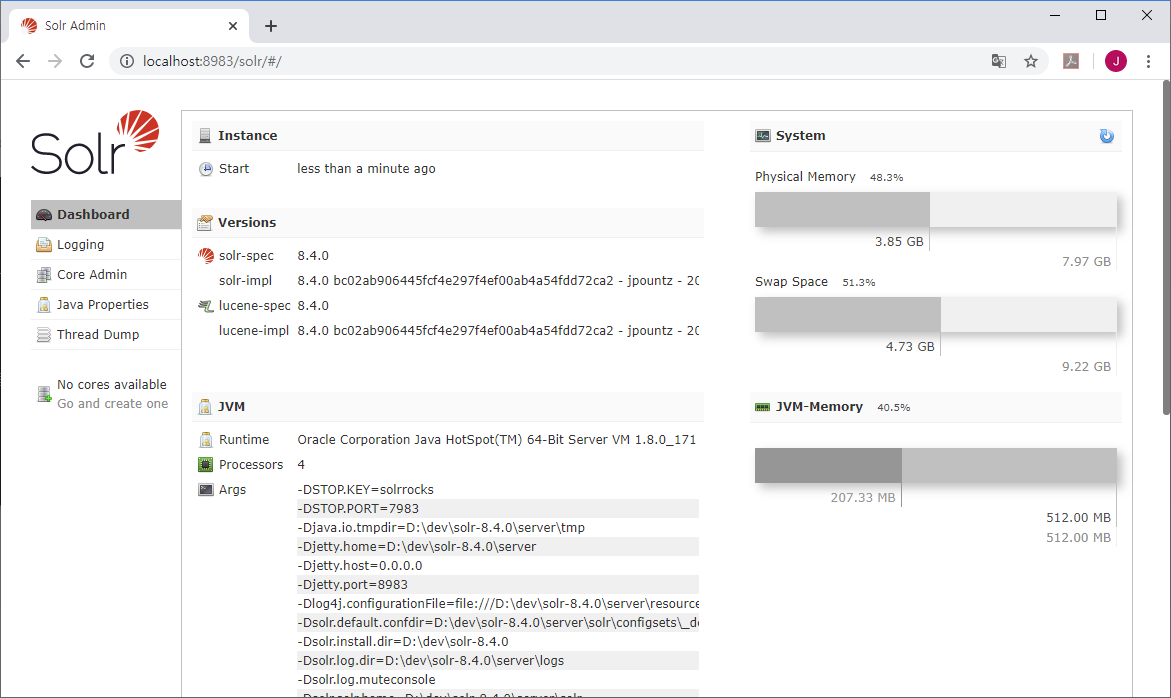Follow the 'Go and create one' link
This screenshot has width=1171, height=698.
pos(113,404)
